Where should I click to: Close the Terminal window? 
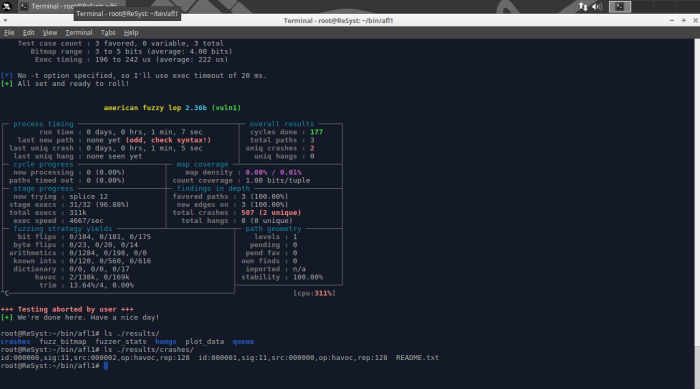pos(695,21)
